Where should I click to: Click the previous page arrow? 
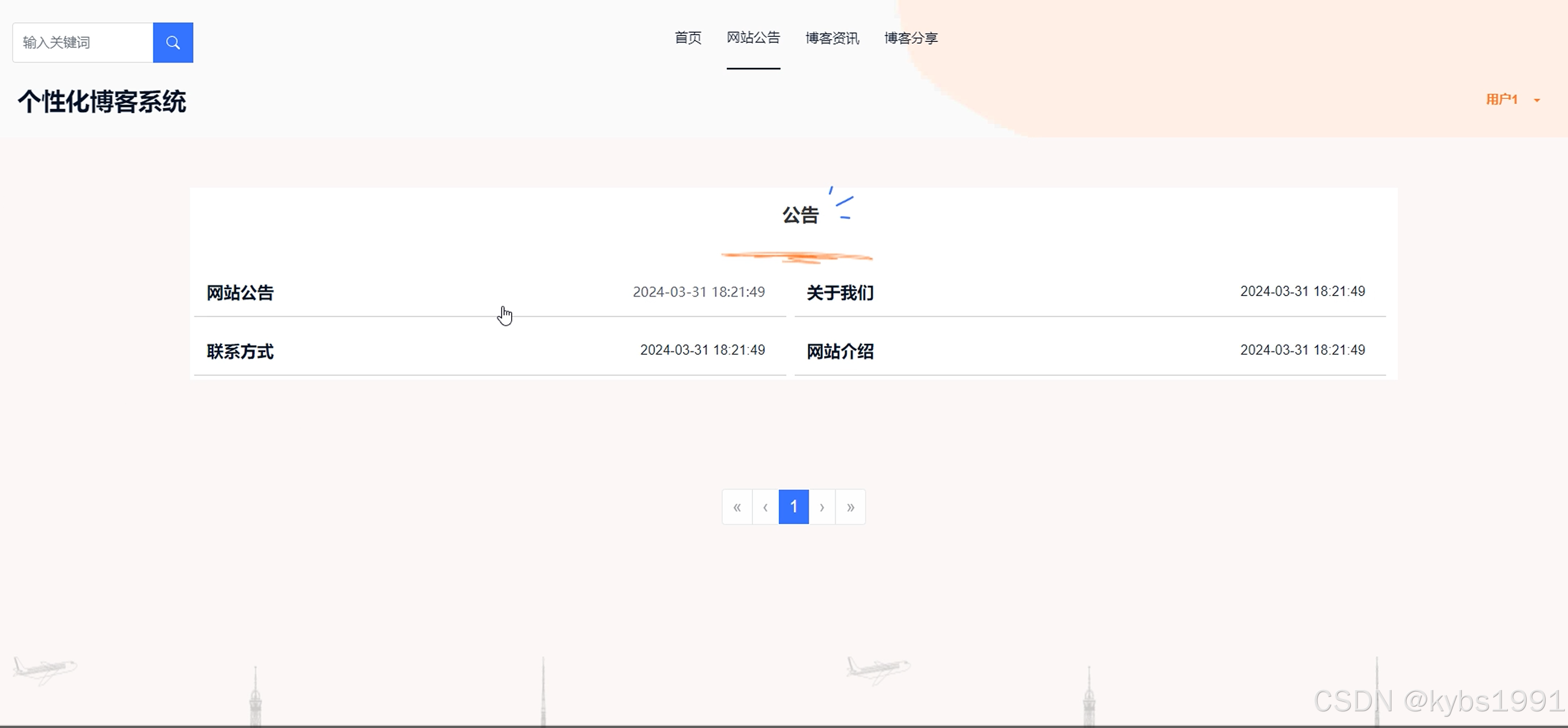click(765, 507)
